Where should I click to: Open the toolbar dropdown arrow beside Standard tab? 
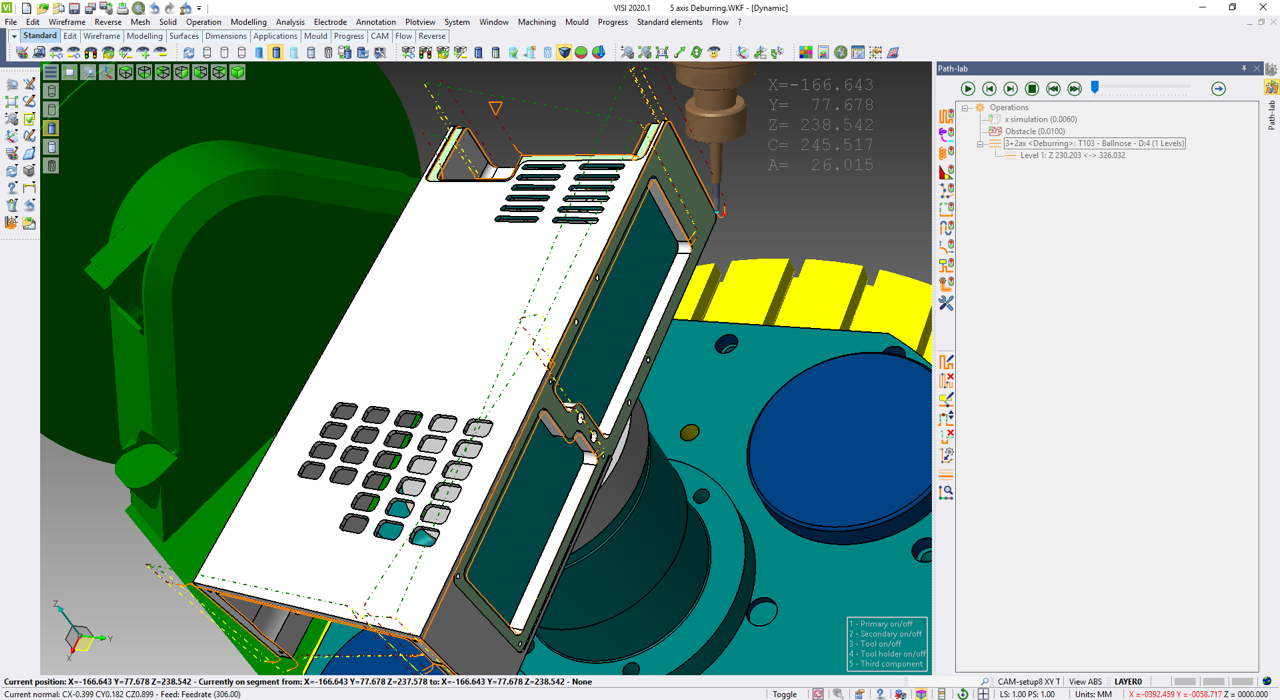(x=14, y=36)
